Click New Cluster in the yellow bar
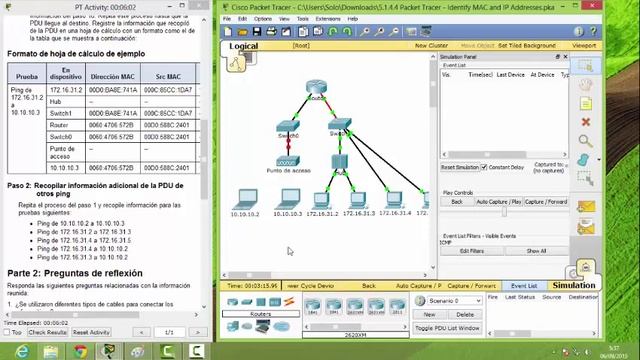 (431, 46)
